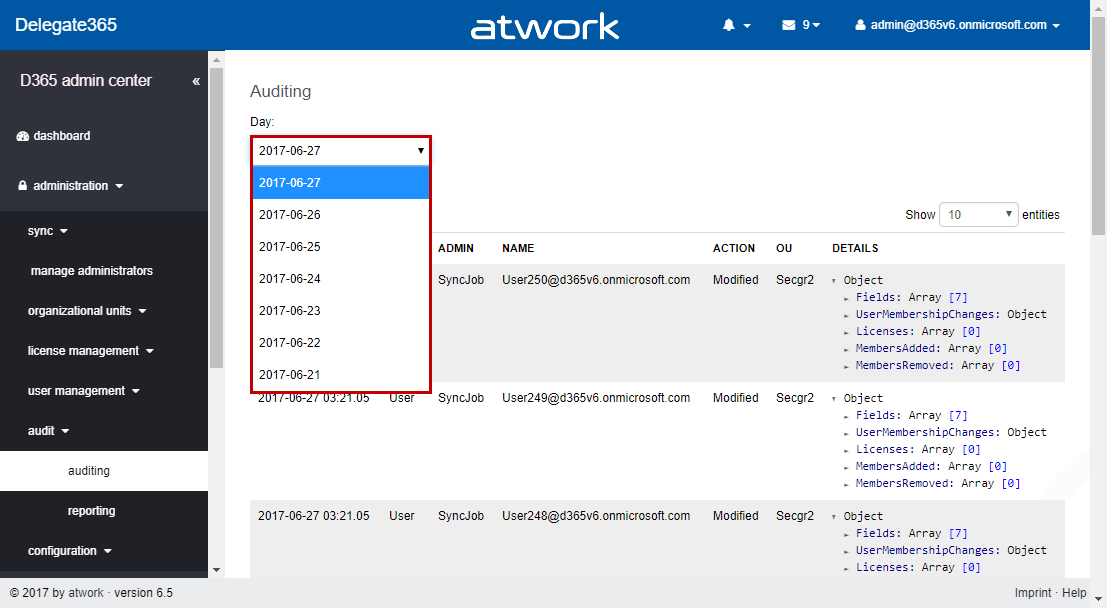Open manage administrators page
The height and width of the screenshot is (608, 1107).
[92, 271]
